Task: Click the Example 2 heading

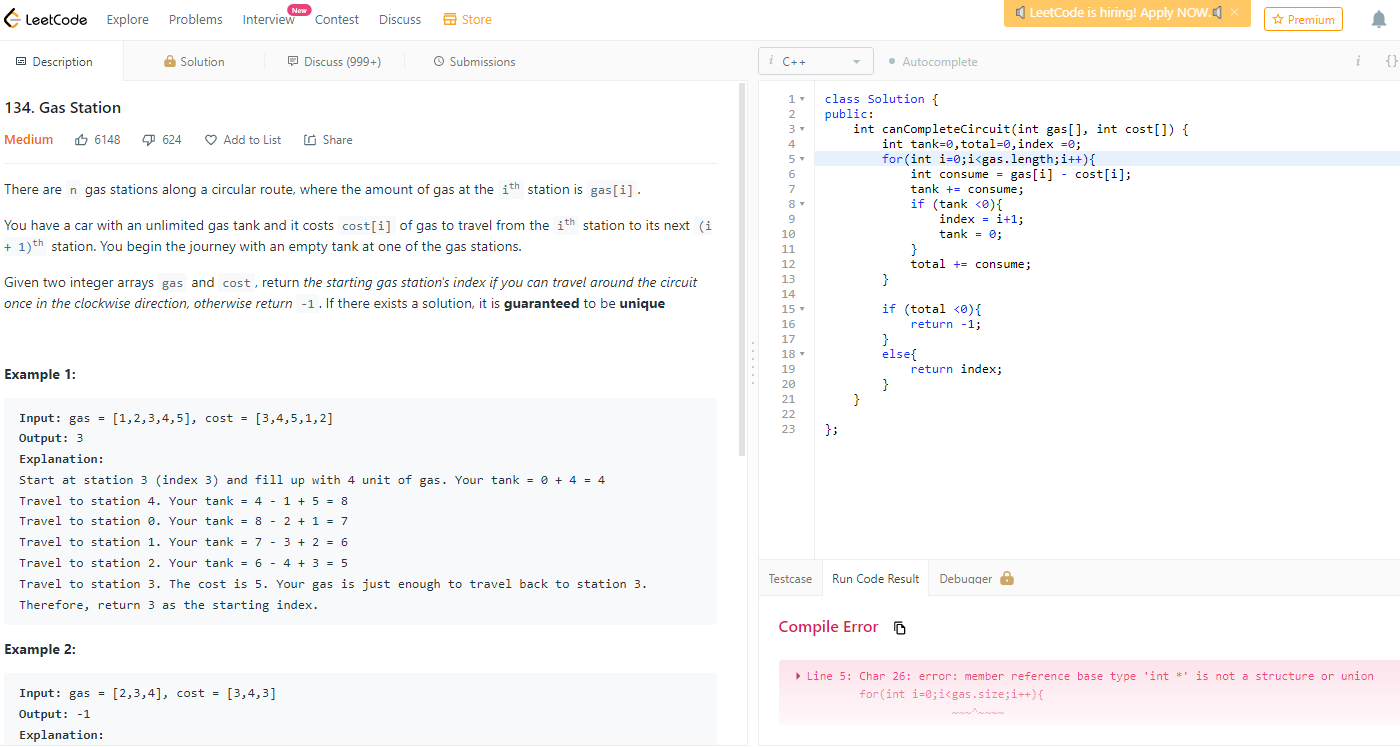Action: [x=40, y=649]
